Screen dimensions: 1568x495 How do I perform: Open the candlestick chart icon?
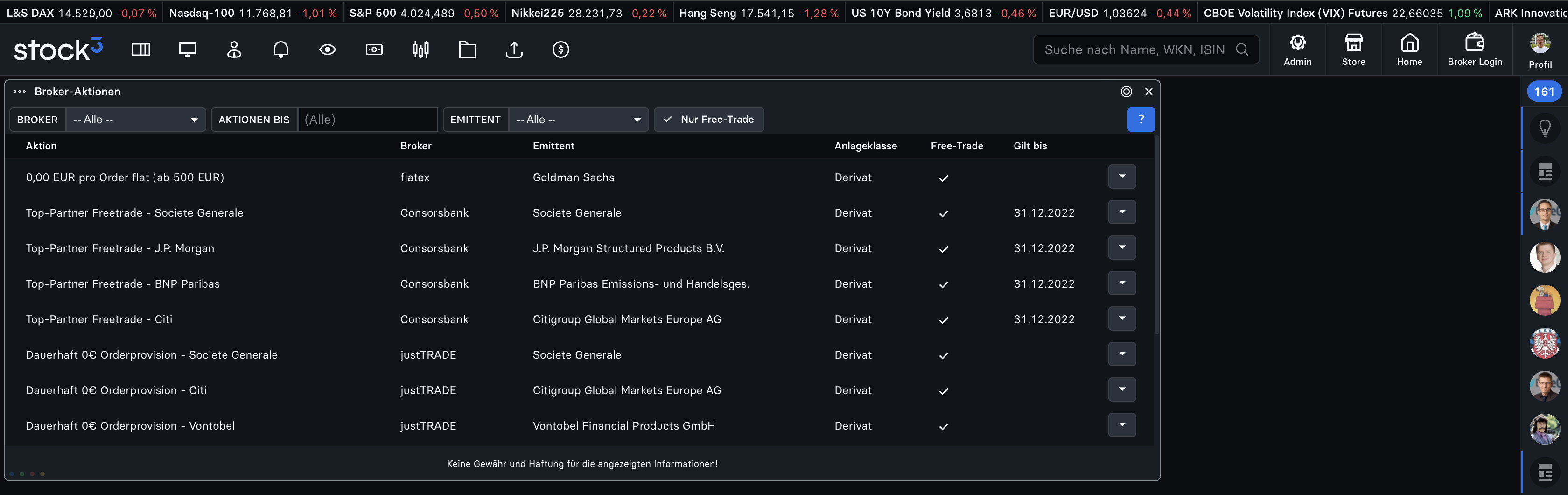[x=420, y=49]
